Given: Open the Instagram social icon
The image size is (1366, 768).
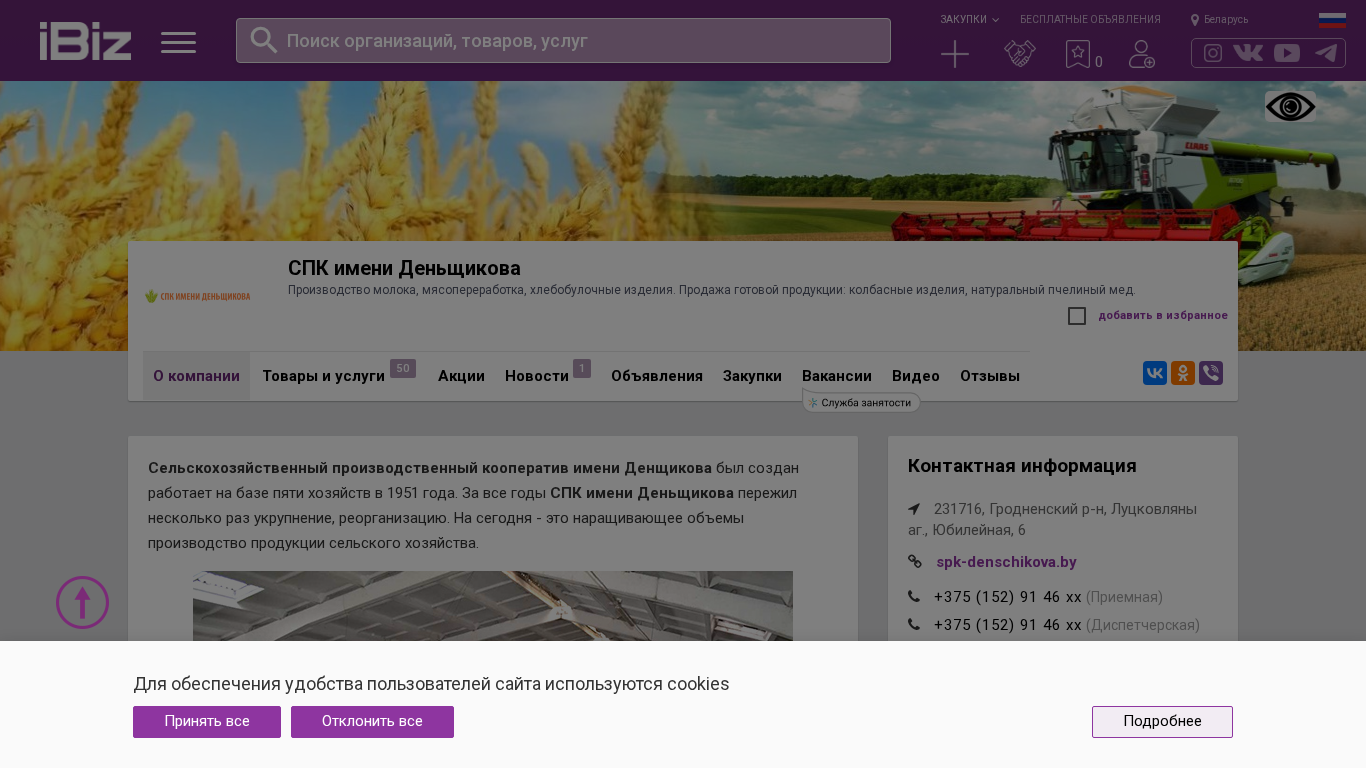Looking at the screenshot, I should (1213, 53).
